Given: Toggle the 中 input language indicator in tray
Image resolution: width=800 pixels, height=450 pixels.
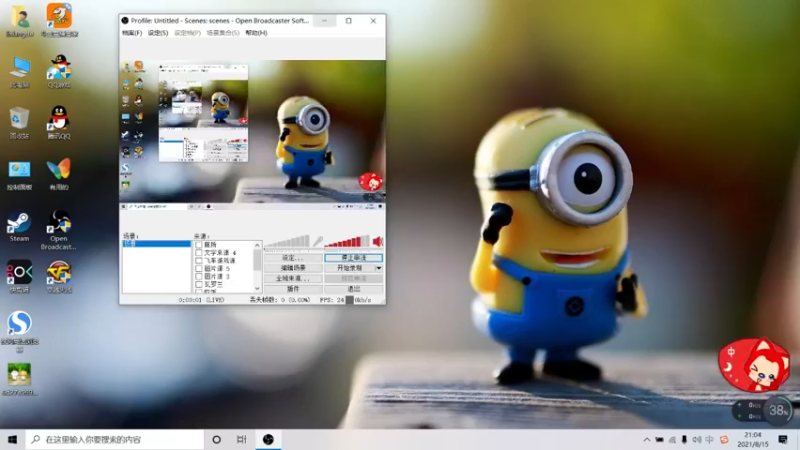Looking at the screenshot, I should (x=710, y=439).
